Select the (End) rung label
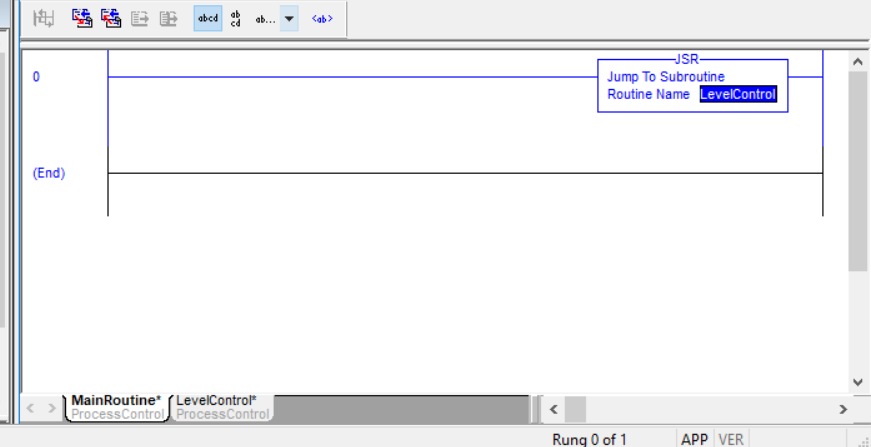 point(49,173)
